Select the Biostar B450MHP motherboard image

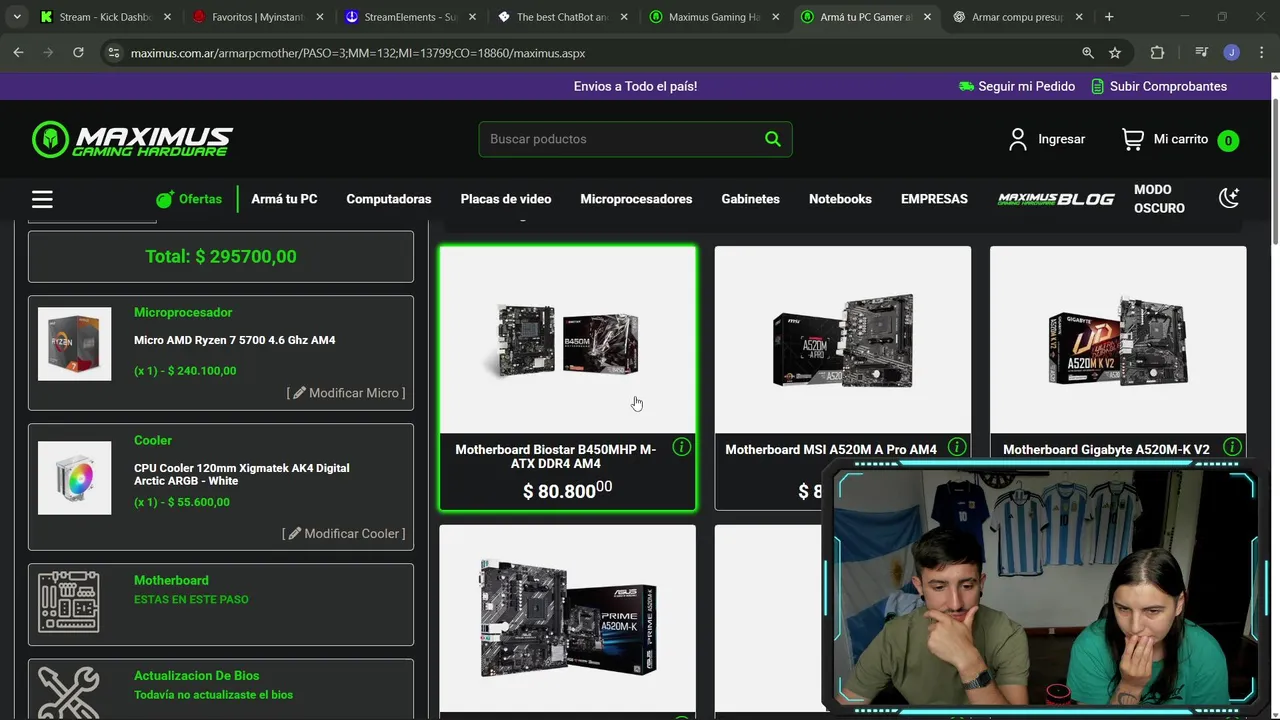pyautogui.click(x=568, y=342)
